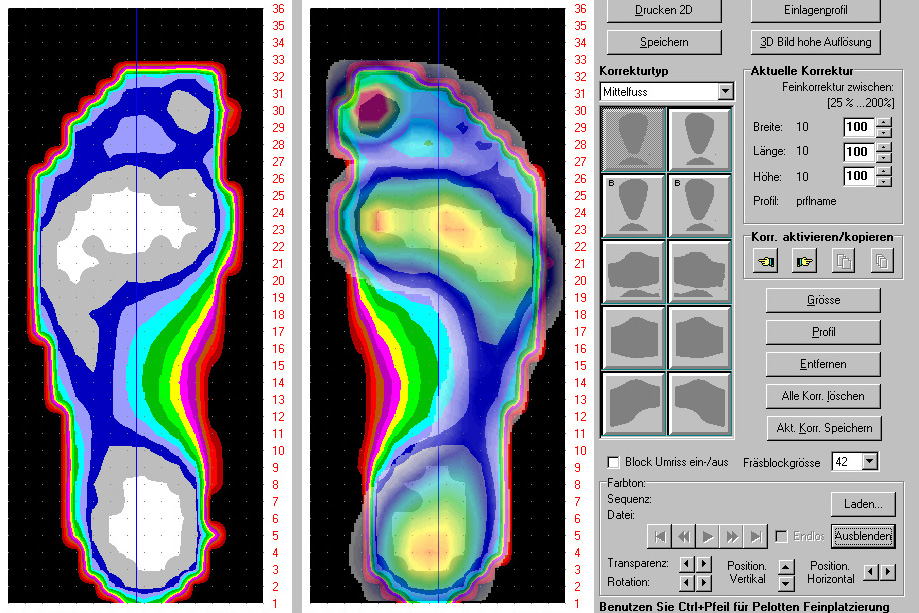Rotate overlay using left Rotation arrow
This screenshot has height=613, width=919.
[x=686, y=582]
